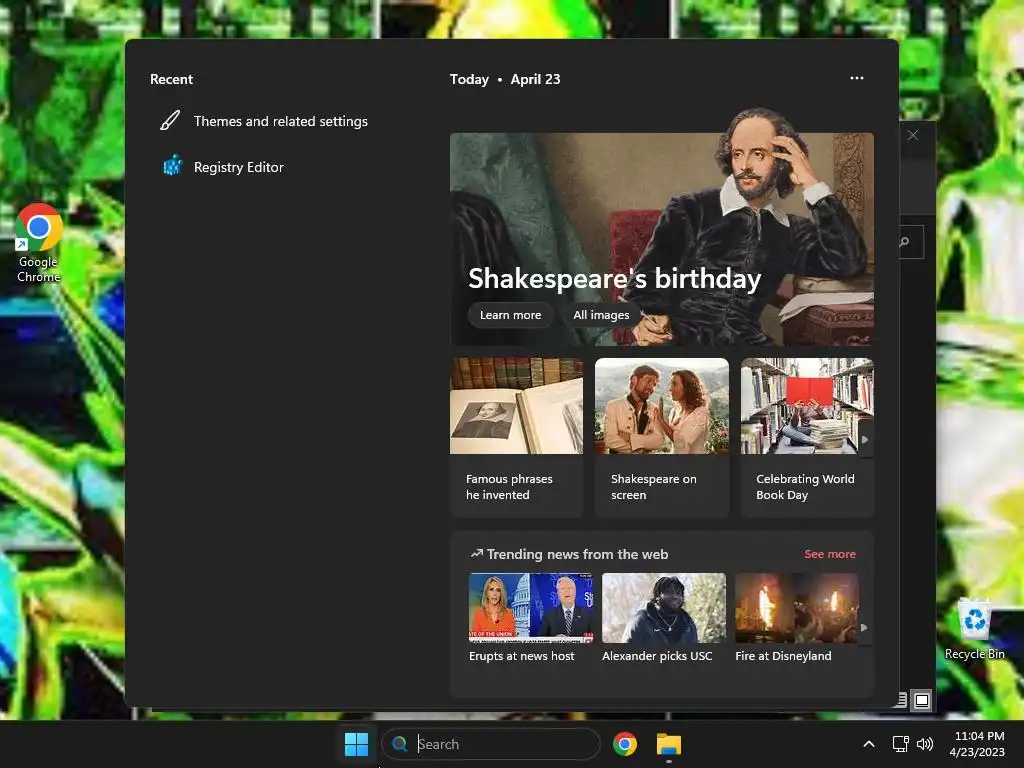Switch background window to details view

coord(902,700)
